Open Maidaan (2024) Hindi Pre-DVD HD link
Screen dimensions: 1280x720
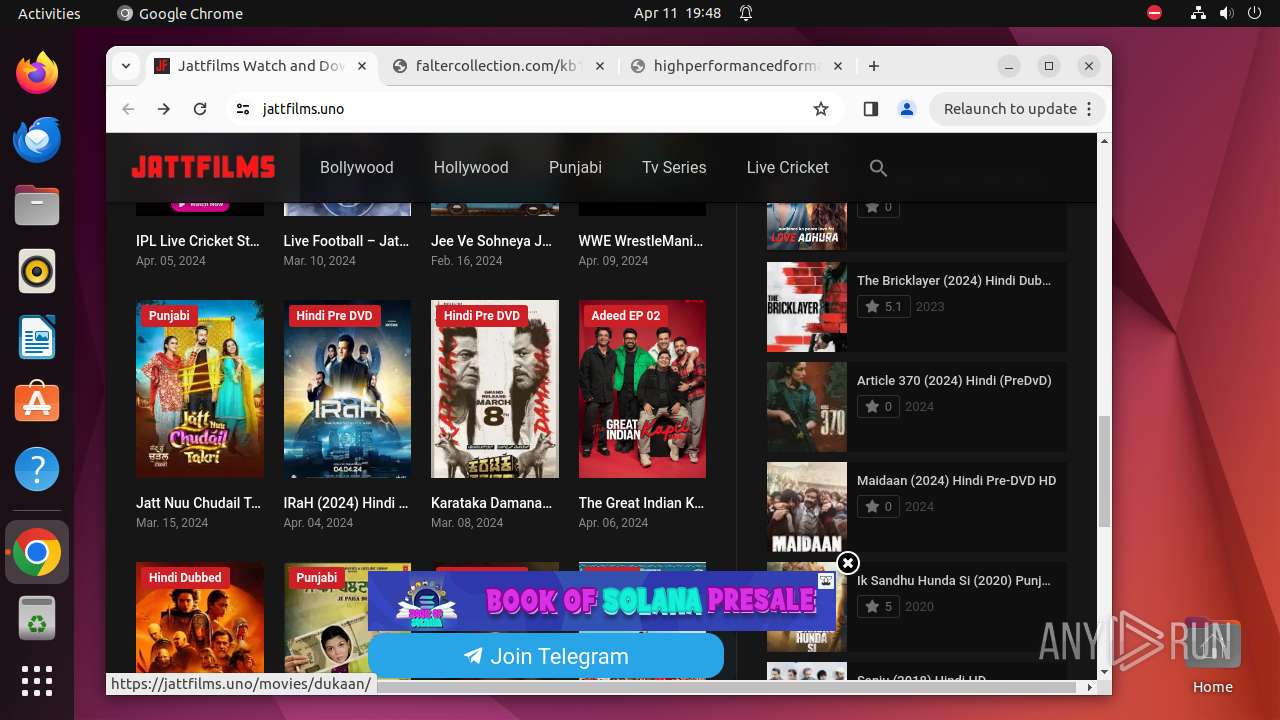coord(956,481)
